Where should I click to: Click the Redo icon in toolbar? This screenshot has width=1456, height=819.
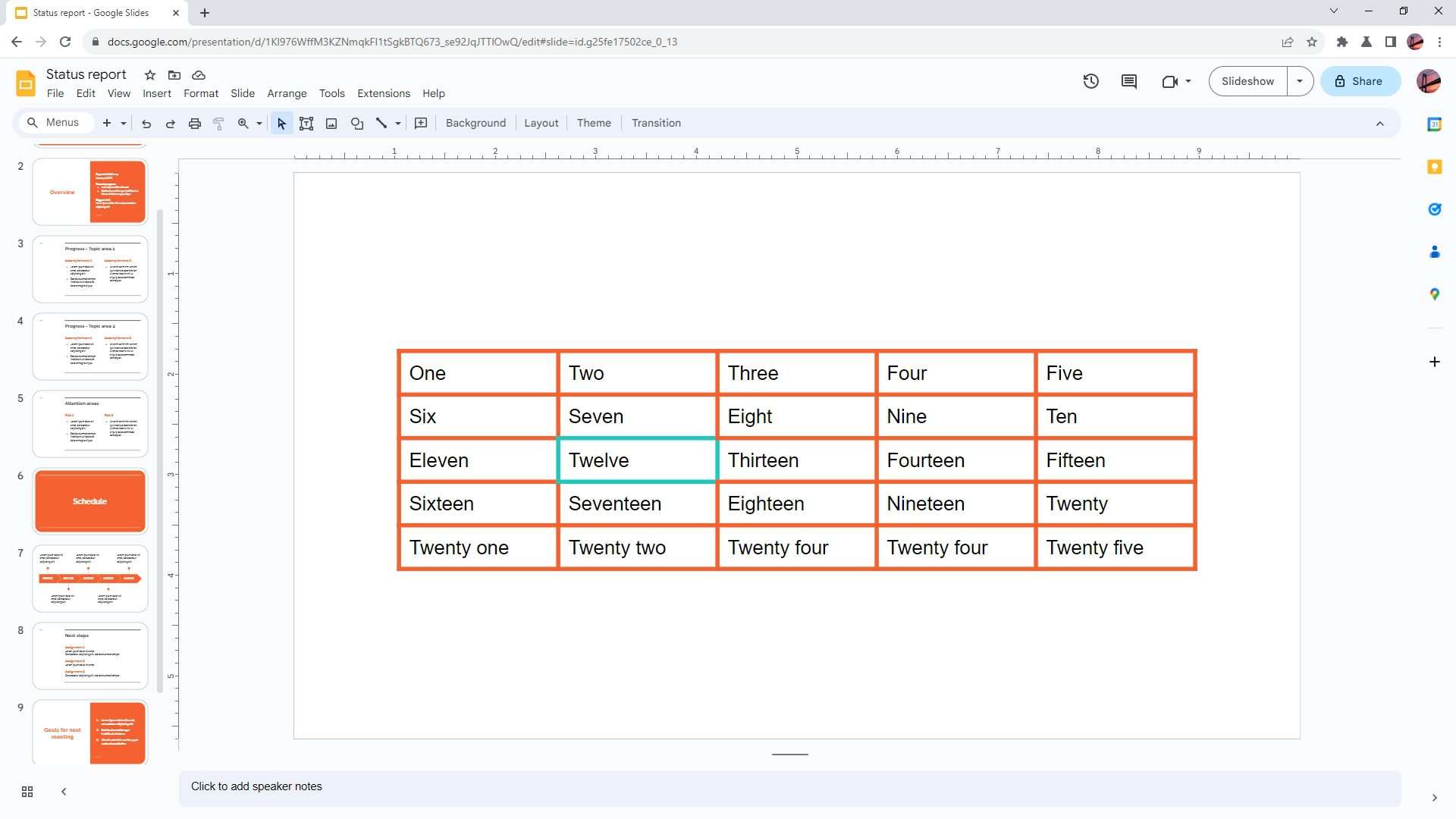point(169,122)
